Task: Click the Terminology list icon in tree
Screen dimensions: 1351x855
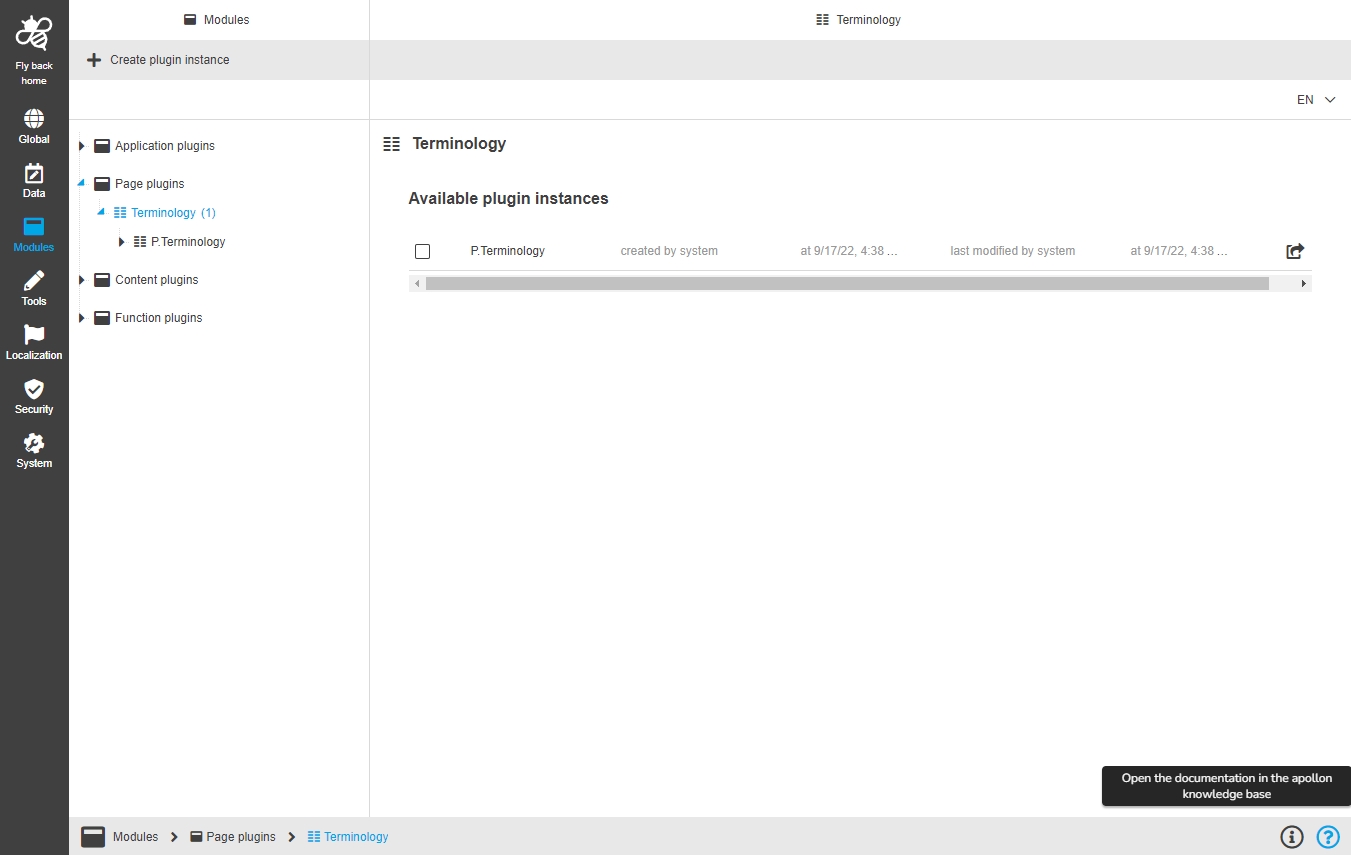Action: point(120,213)
